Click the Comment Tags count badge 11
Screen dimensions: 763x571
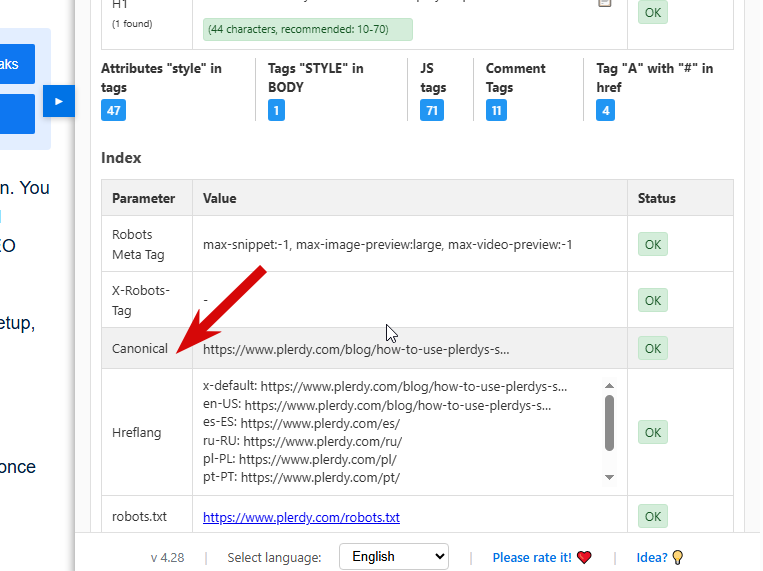click(497, 110)
